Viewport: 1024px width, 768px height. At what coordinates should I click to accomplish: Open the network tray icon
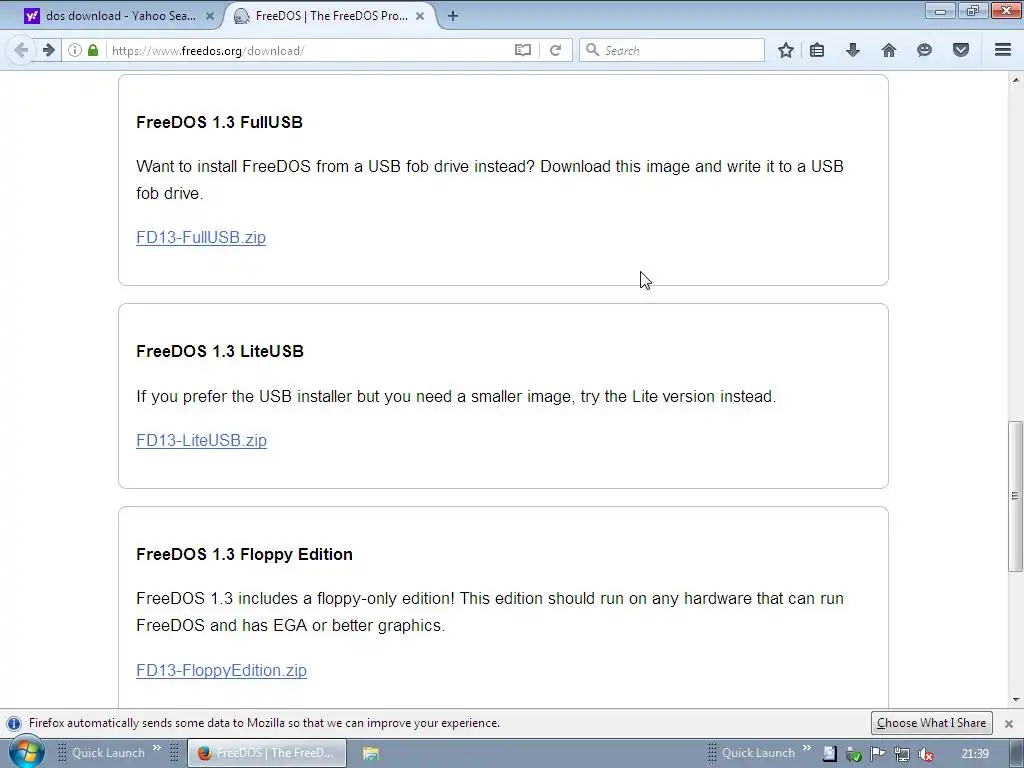click(x=902, y=754)
